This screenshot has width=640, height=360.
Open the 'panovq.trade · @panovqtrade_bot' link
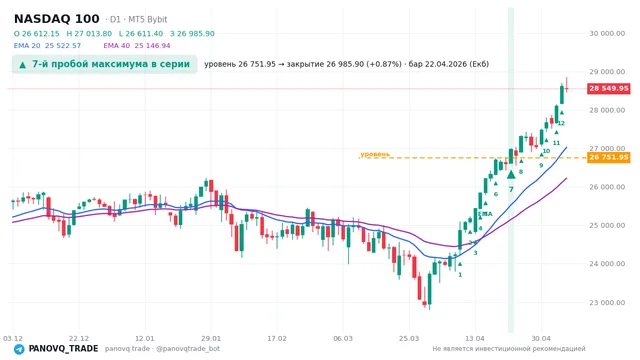point(162,349)
